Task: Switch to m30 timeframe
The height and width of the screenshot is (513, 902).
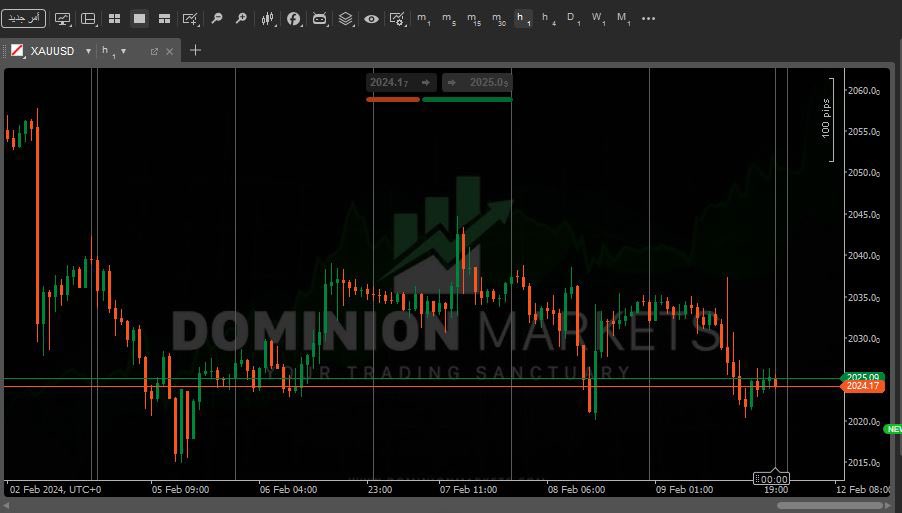Action: (x=499, y=19)
